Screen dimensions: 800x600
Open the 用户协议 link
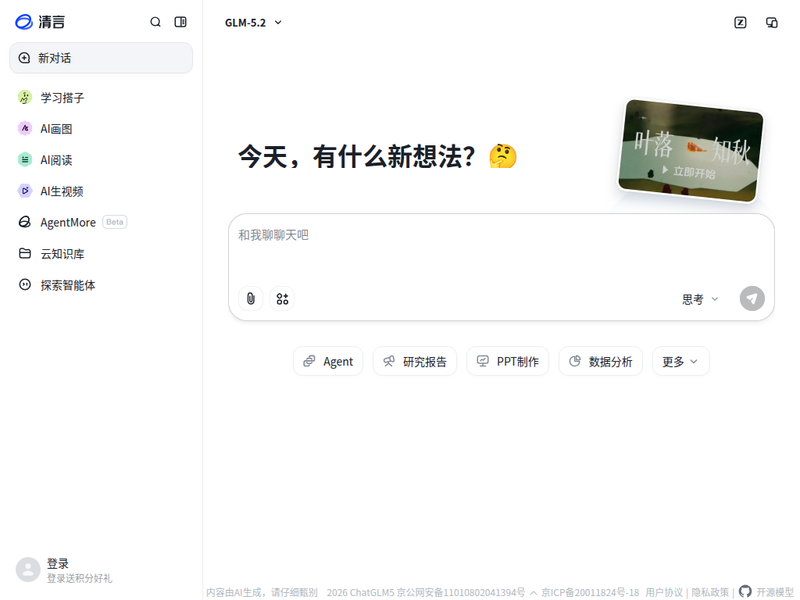(664, 592)
